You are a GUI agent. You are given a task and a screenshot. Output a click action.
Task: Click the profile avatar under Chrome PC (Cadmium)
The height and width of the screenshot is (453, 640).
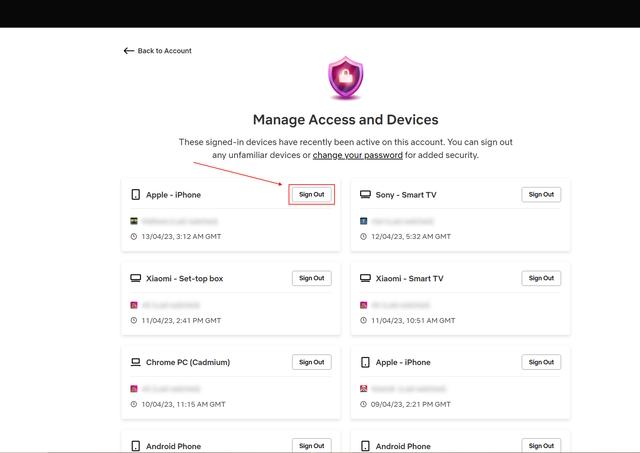(134, 389)
